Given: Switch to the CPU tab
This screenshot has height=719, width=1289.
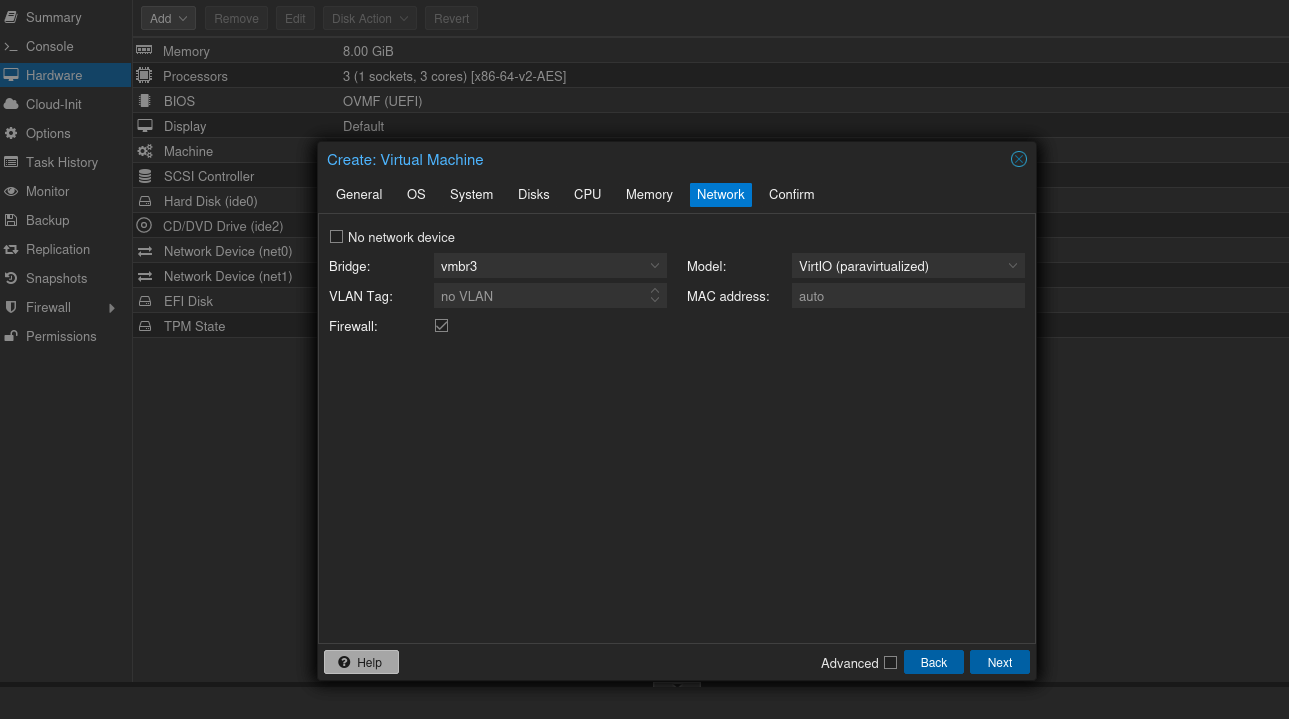Looking at the screenshot, I should pyautogui.click(x=587, y=194).
